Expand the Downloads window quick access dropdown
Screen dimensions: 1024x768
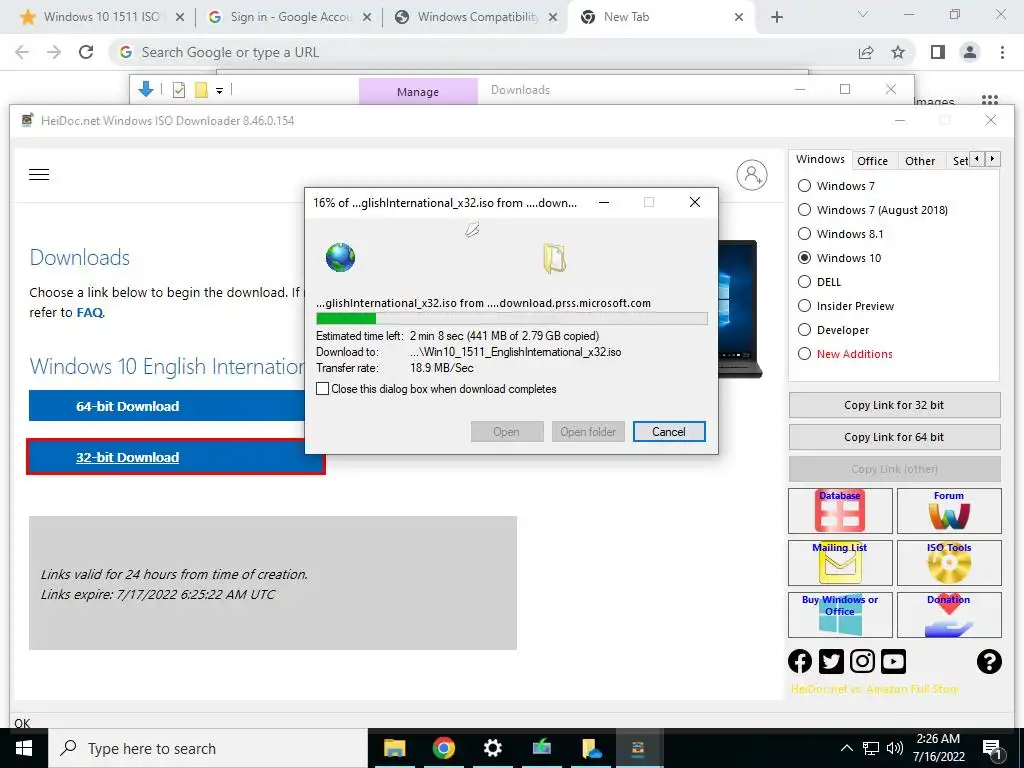[x=219, y=91]
